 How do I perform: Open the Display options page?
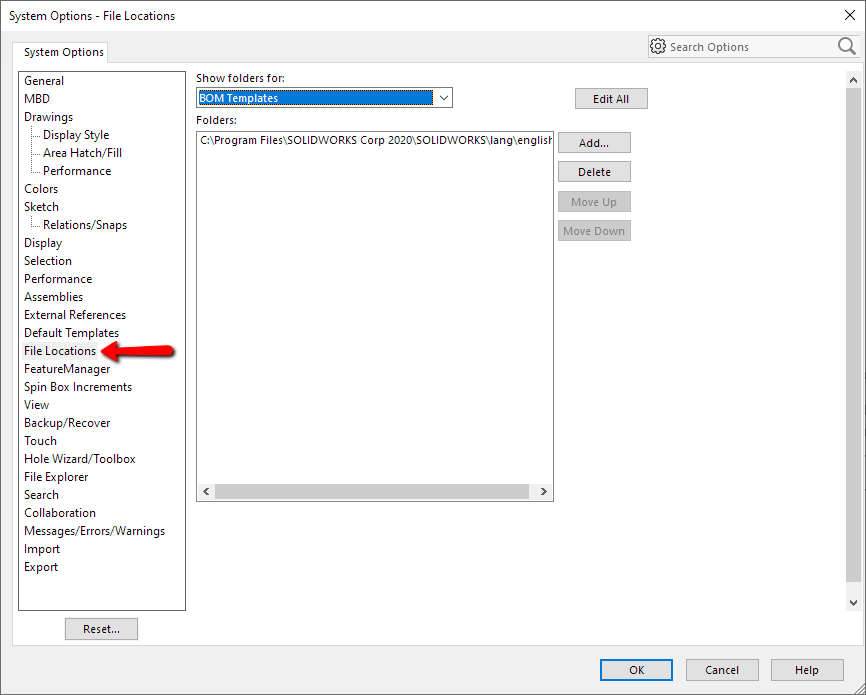coord(43,243)
